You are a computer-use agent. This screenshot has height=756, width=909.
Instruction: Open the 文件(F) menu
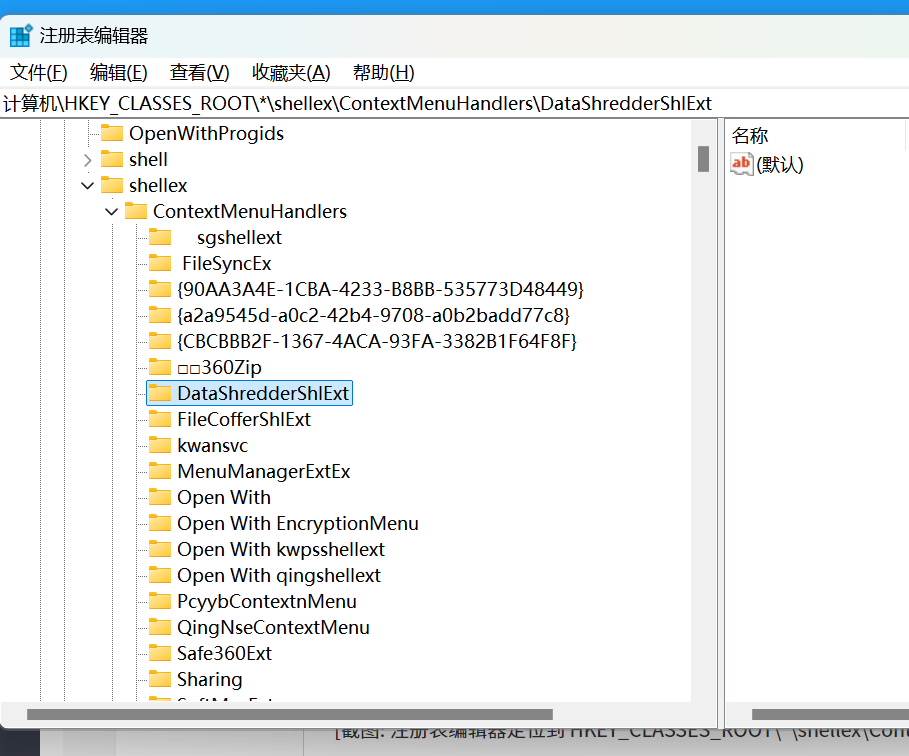(39, 73)
